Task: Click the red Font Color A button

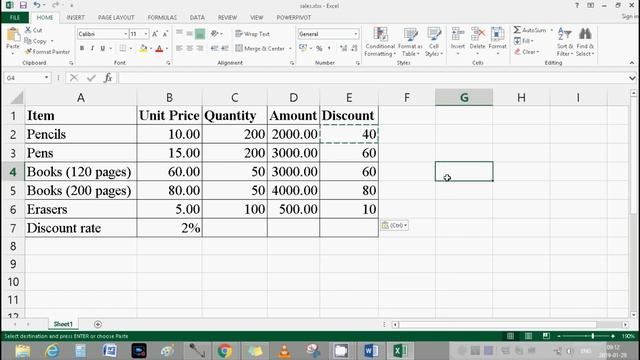Action: pyautogui.click(x=159, y=48)
